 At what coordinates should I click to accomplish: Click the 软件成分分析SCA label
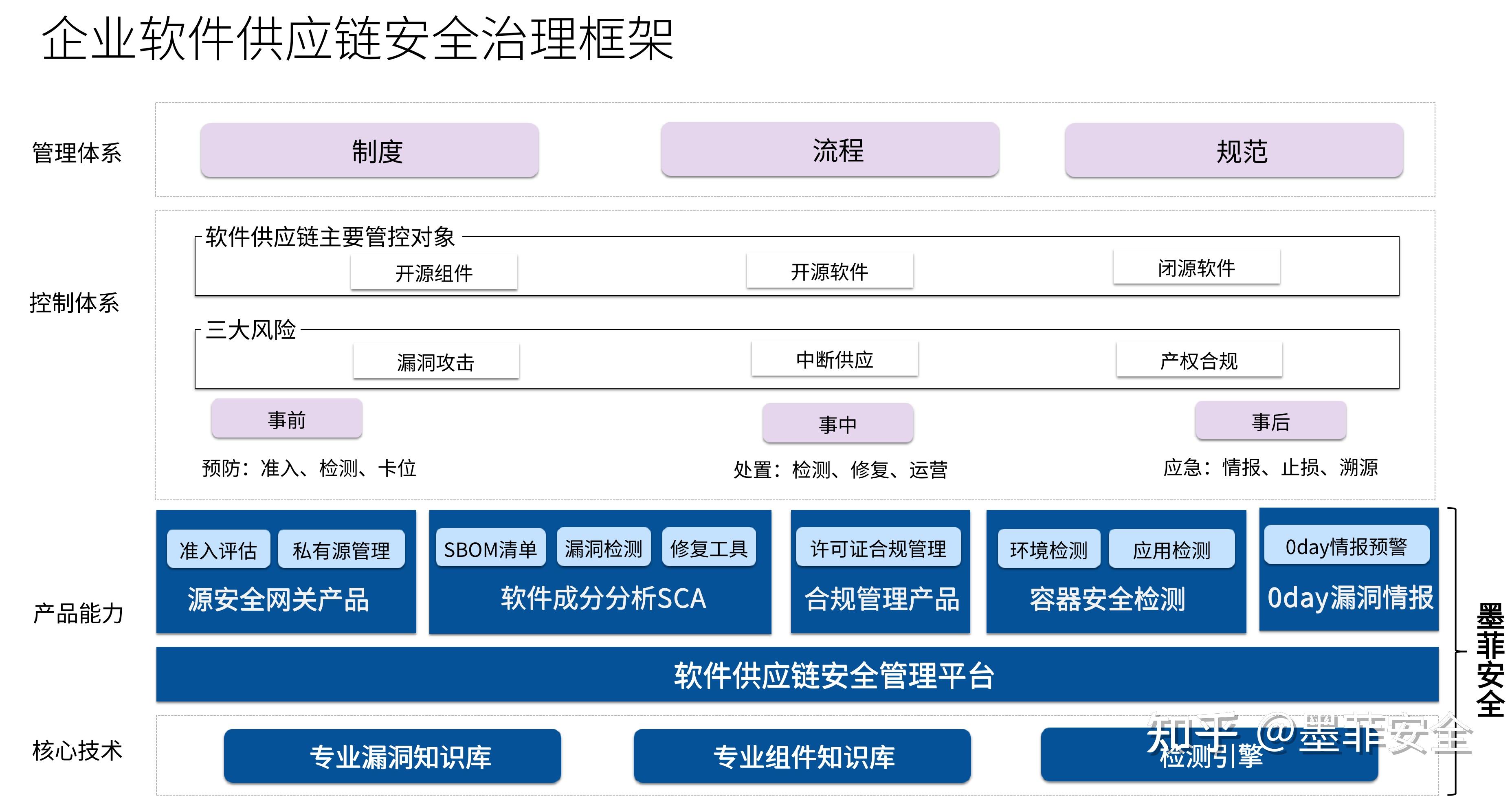pyautogui.click(x=603, y=598)
